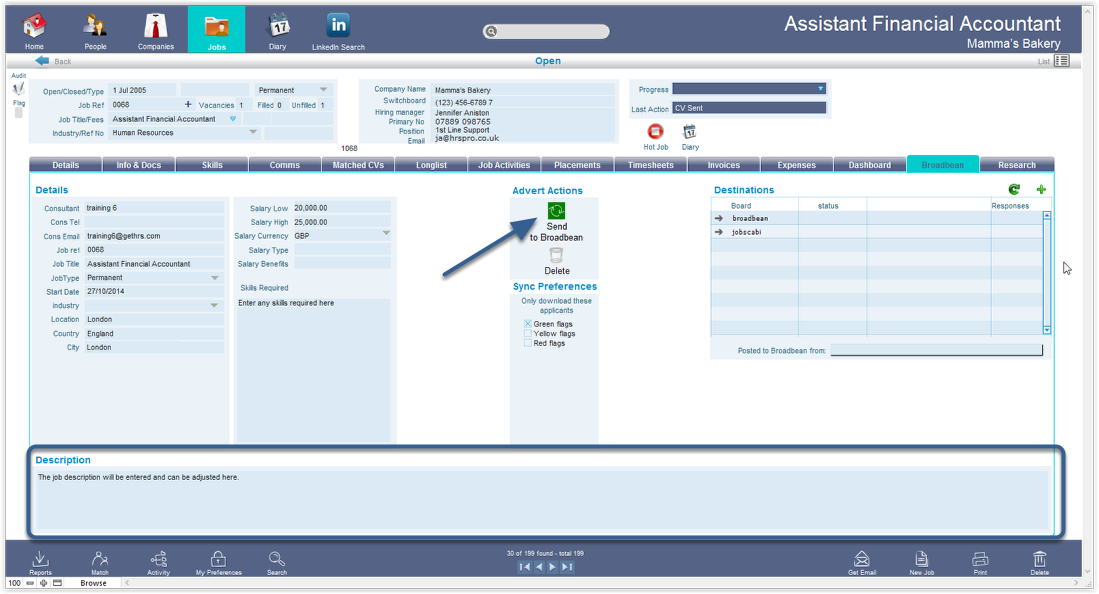
Task: Click the bottom Delete record icon
Action: (1039, 562)
